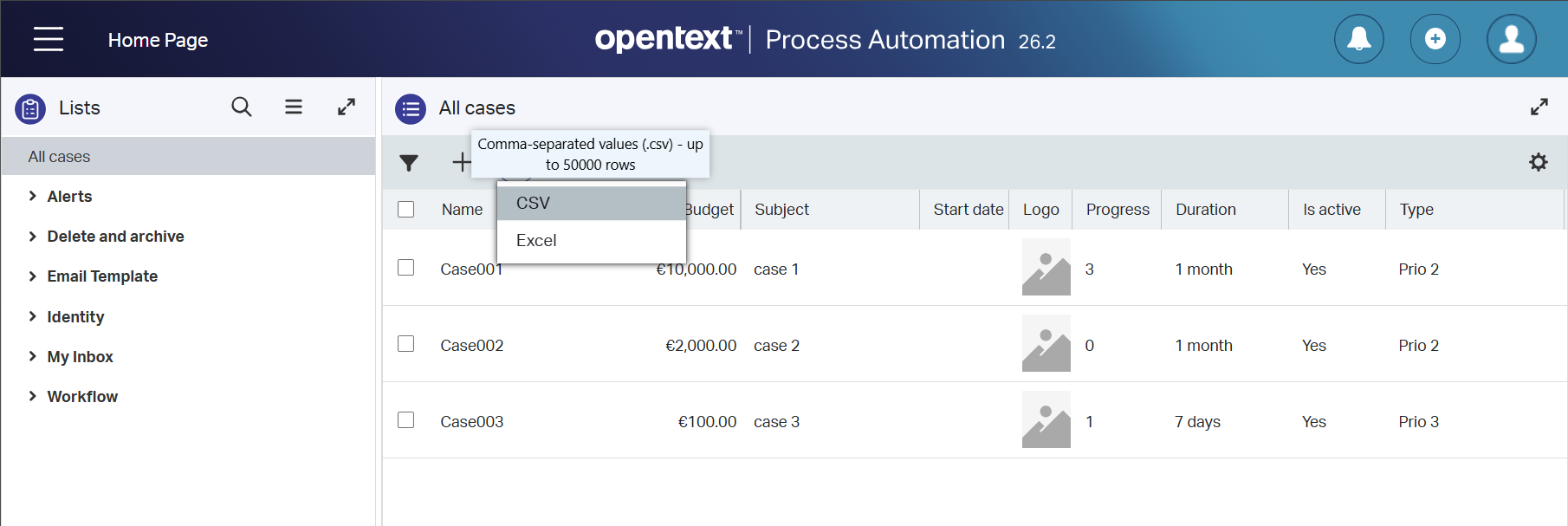This screenshot has height=526, width=1568.
Task: Expand the Delete and archive group
Action: [32, 236]
